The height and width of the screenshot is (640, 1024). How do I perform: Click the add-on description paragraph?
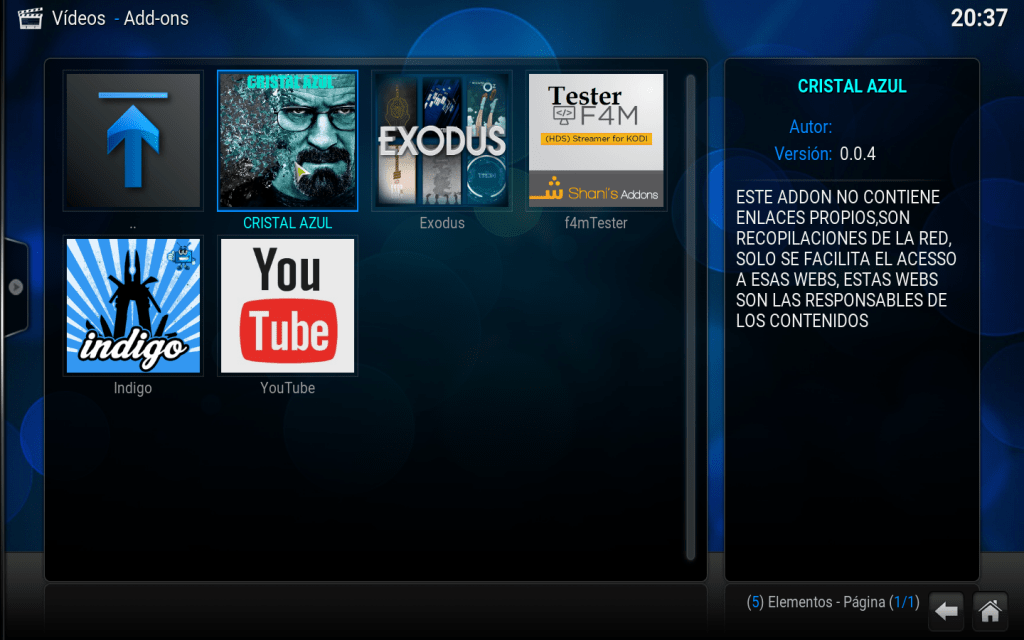(846, 259)
